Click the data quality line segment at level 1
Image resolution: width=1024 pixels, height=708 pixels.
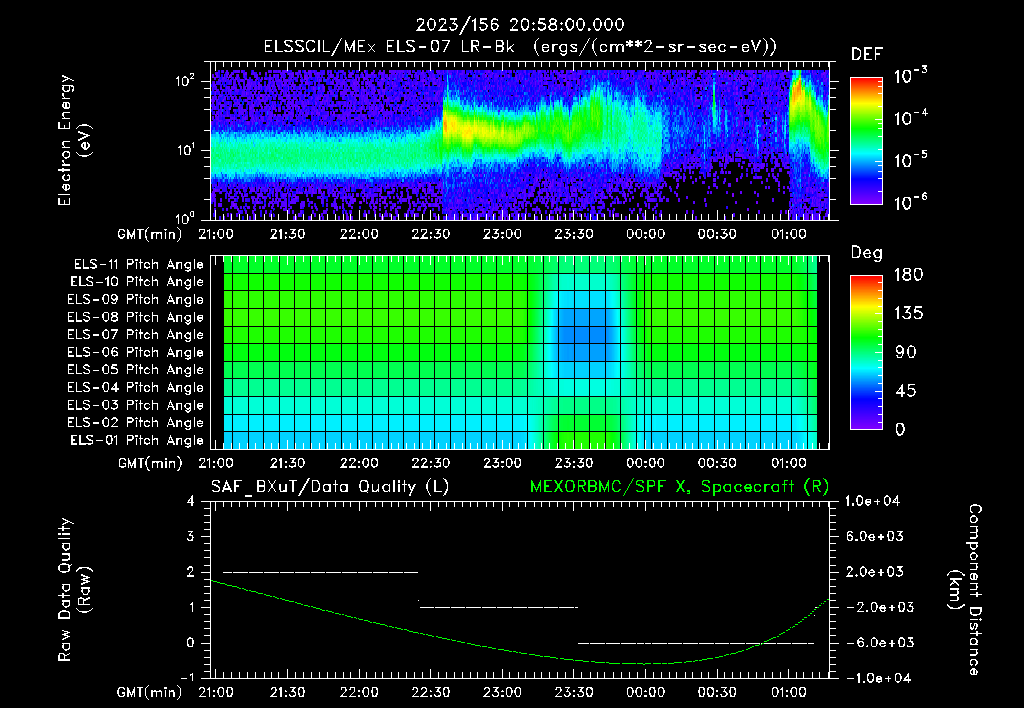point(498,607)
